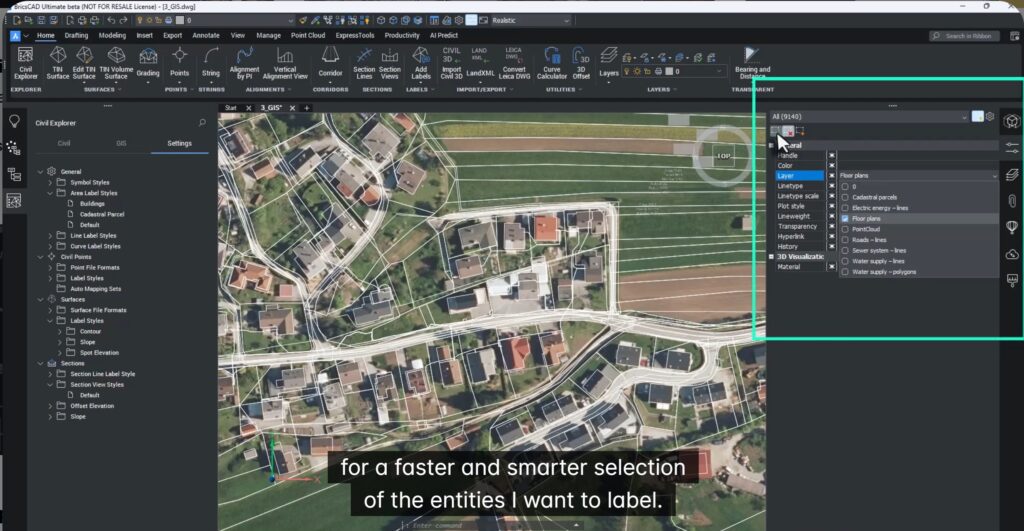Viewport: 1024px width, 531px height.
Task: Expand the Symbol Styles folder
Action: click(50, 183)
